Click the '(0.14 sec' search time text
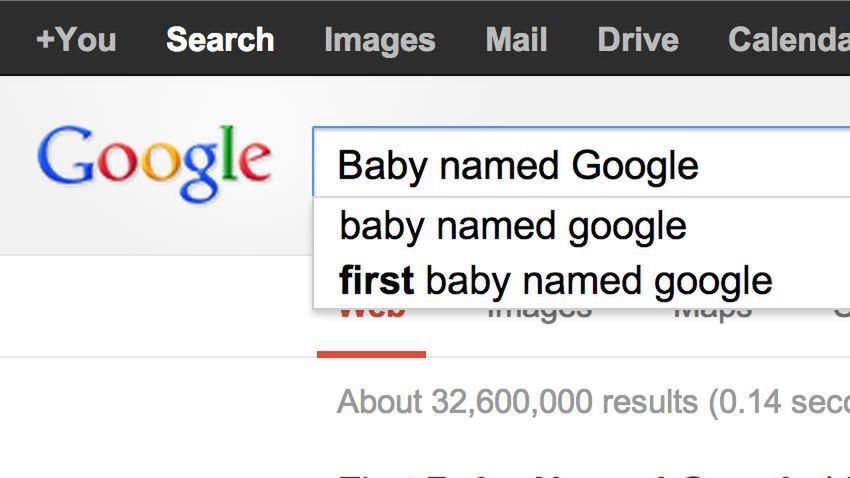Screen dimensions: 850x478 pyautogui.click(x=779, y=402)
